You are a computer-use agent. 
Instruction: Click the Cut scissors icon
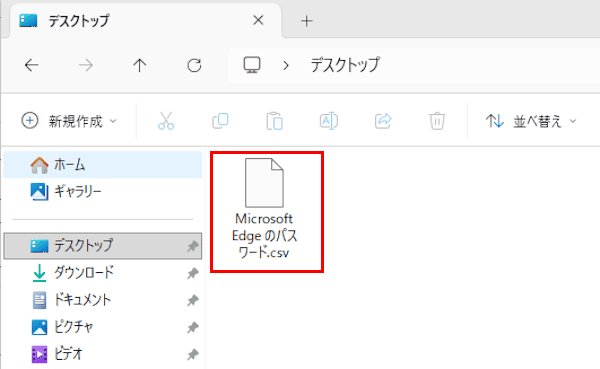point(166,121)
